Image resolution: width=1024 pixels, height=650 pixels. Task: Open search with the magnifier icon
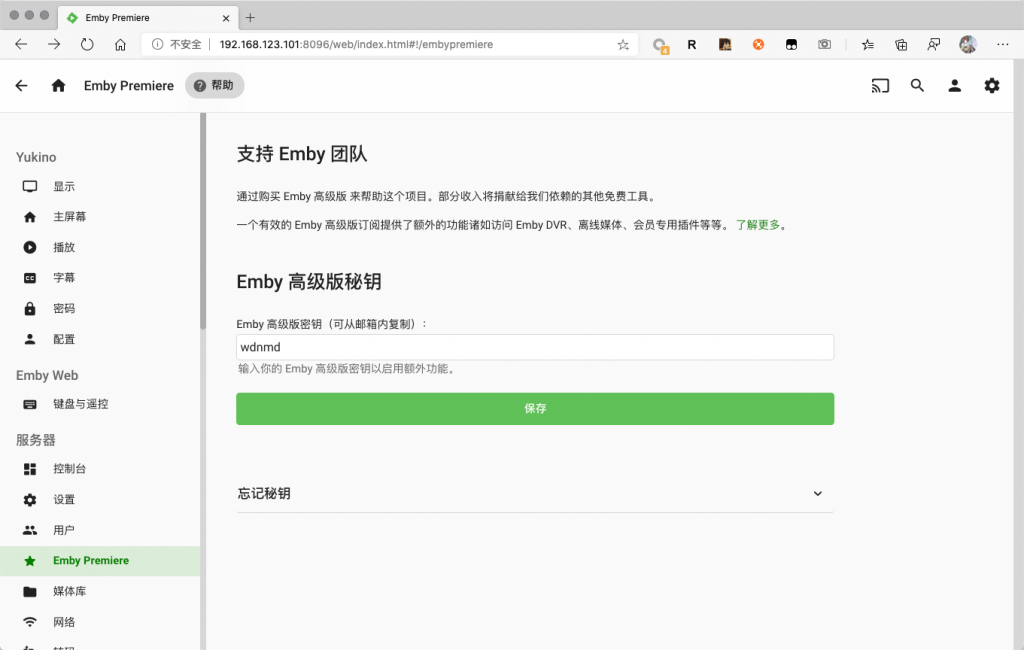(917, 86)
